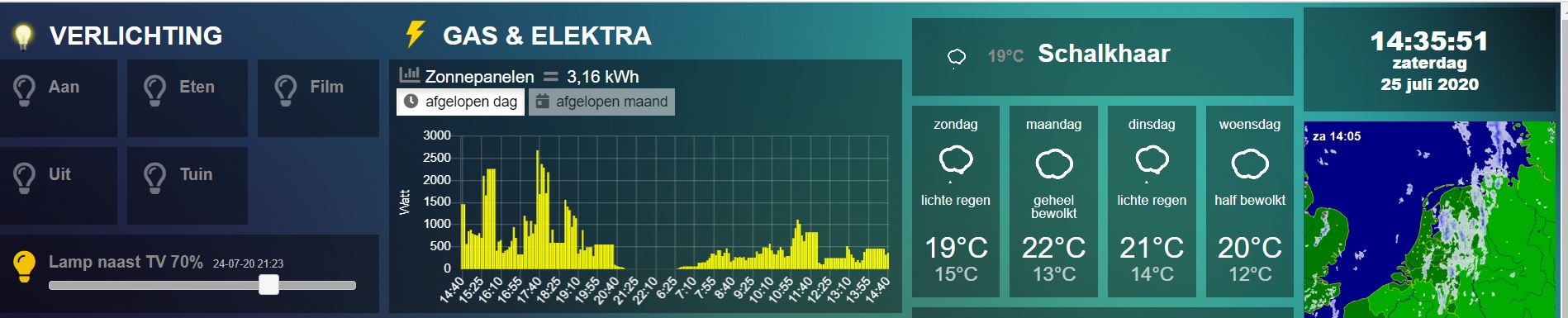Click the Schalkhaar location name
The height and width of the screenshot is (318, 1568).
[x=1104, y=54]
